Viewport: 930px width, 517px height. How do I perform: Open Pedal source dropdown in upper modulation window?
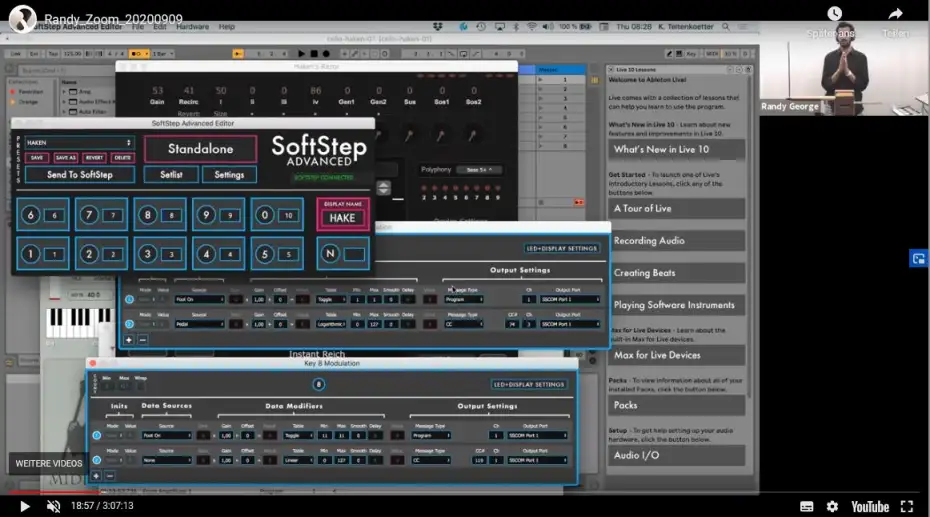point(199,324)
